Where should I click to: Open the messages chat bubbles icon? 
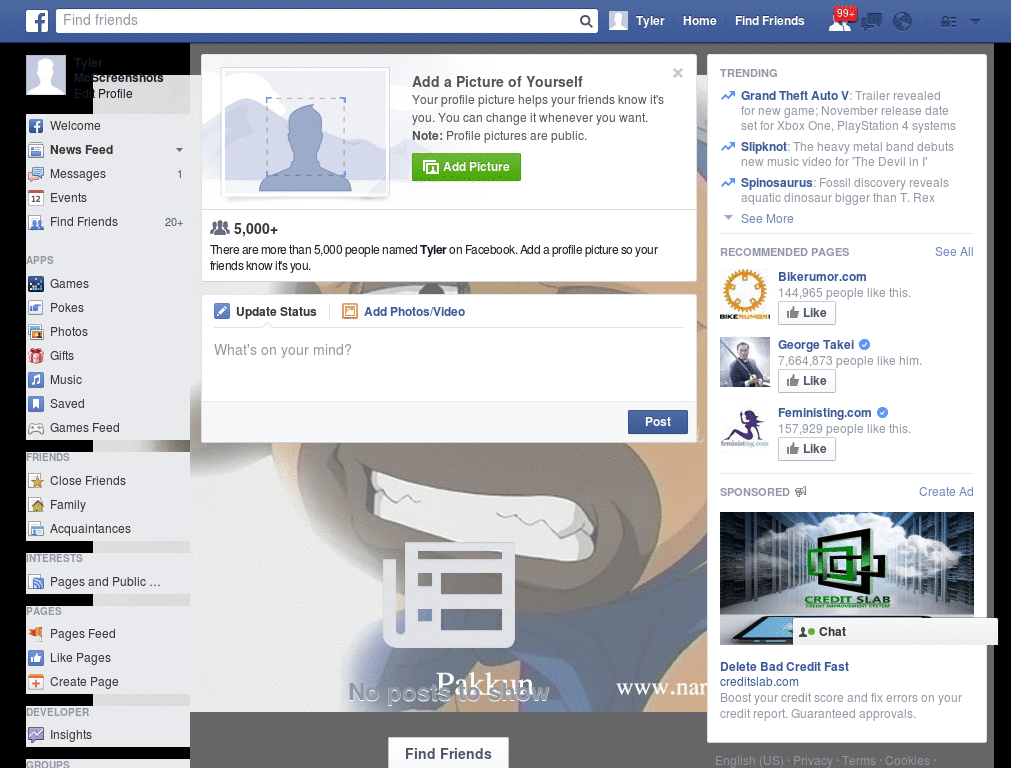pos(871,22)
